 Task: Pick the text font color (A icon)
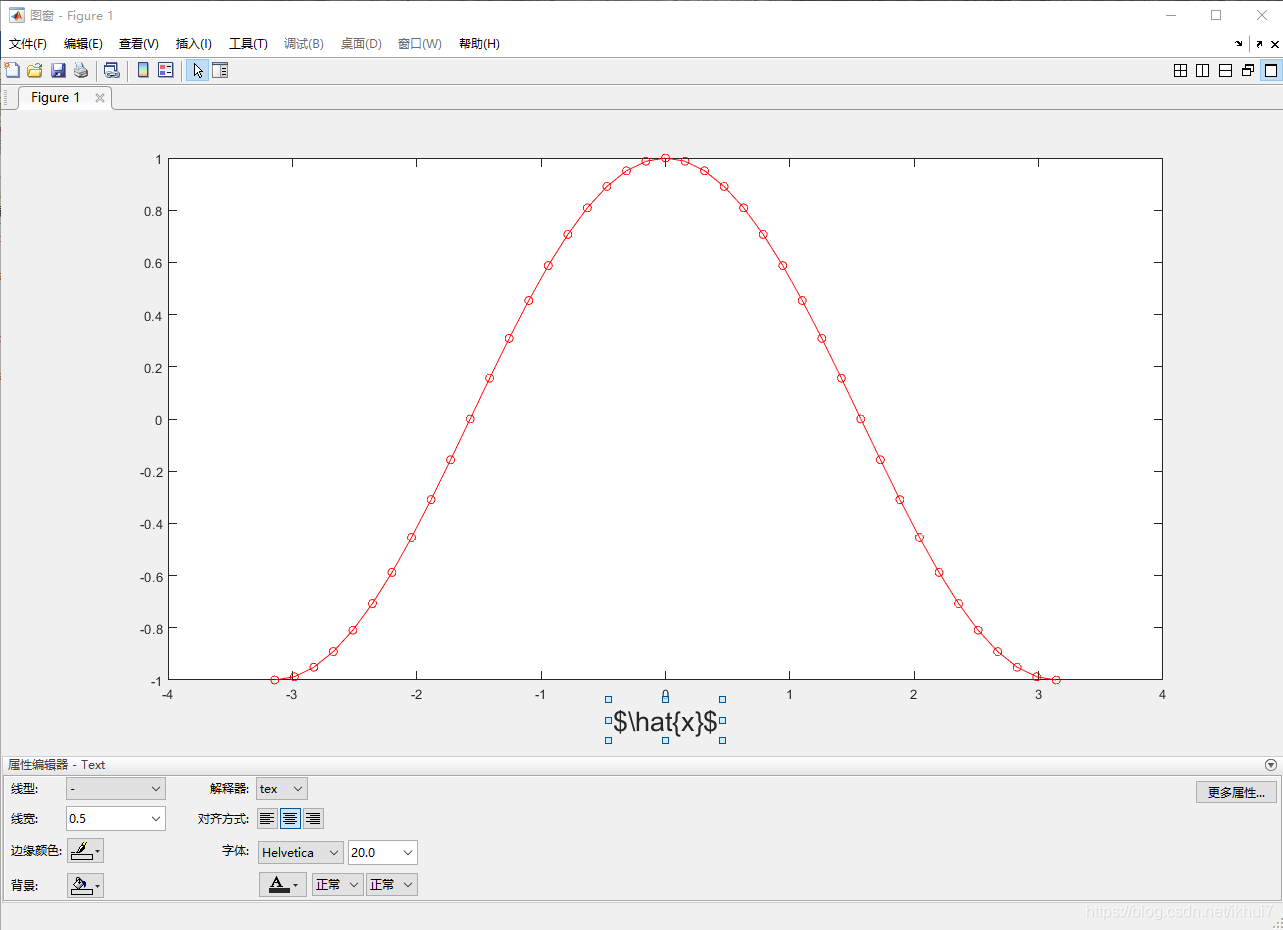coord(283,885)
